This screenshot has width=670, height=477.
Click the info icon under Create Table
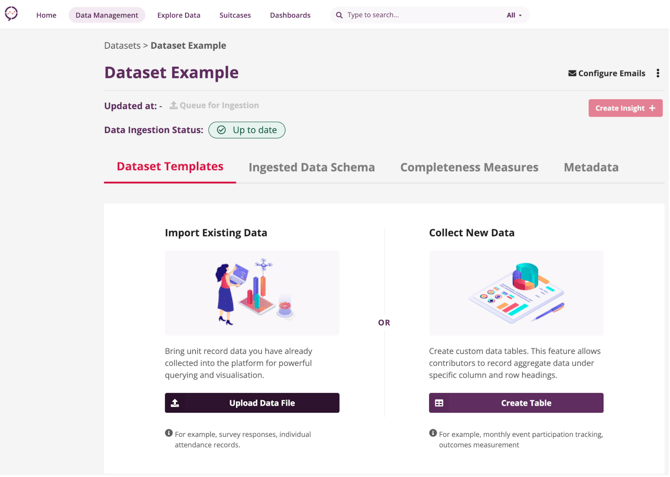tap(433, 433)
